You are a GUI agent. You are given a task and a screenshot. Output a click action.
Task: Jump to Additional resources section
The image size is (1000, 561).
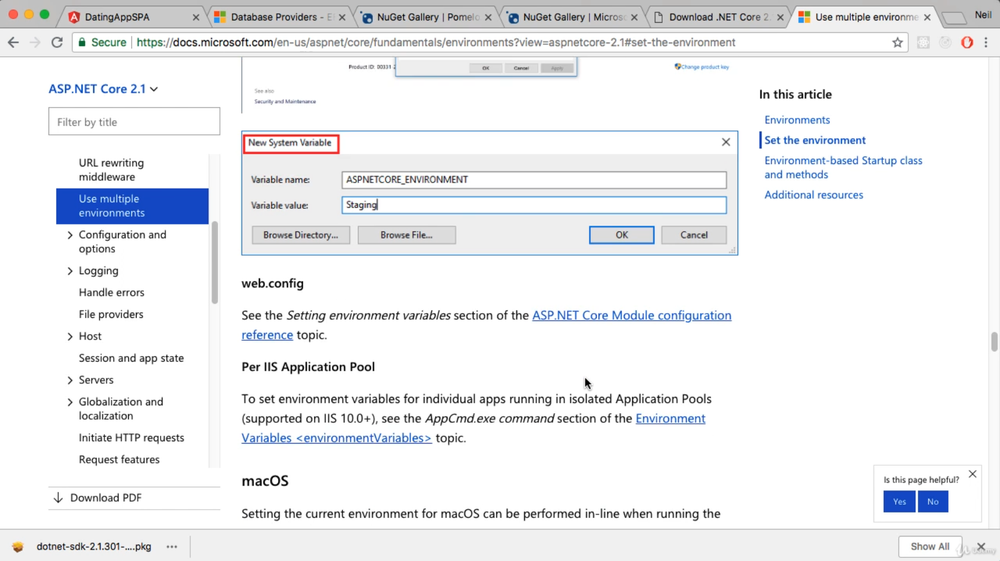813,195
